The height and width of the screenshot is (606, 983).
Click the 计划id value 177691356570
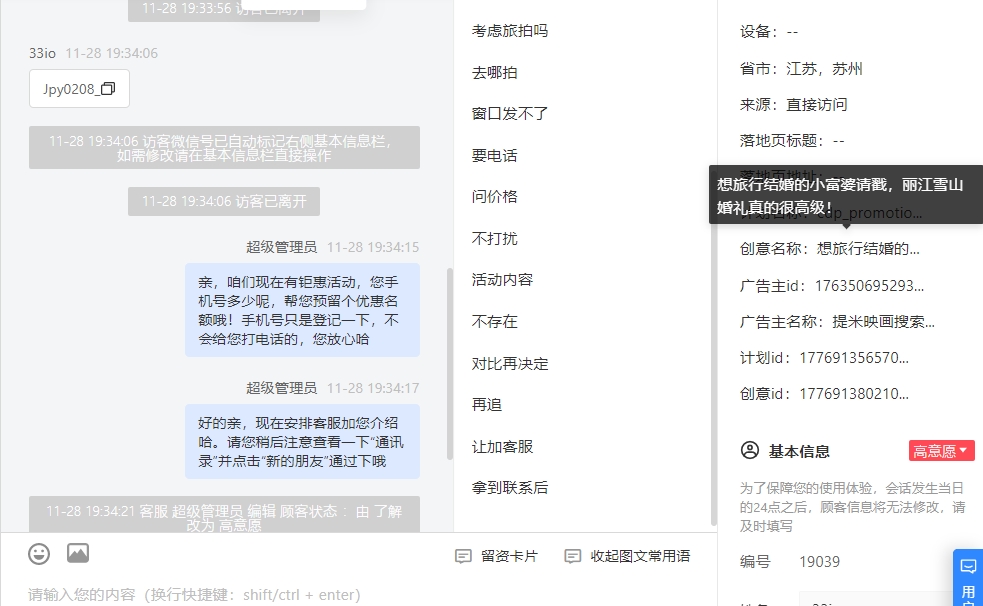point(854,358)
